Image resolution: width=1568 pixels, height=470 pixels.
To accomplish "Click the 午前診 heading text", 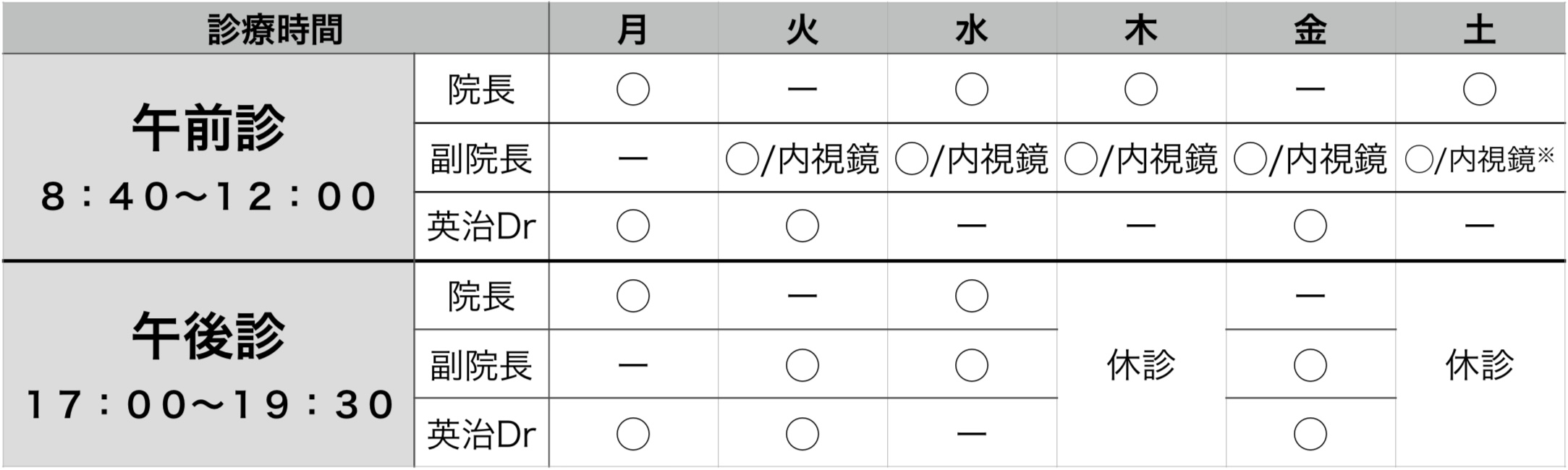I will tap(208, 128).
